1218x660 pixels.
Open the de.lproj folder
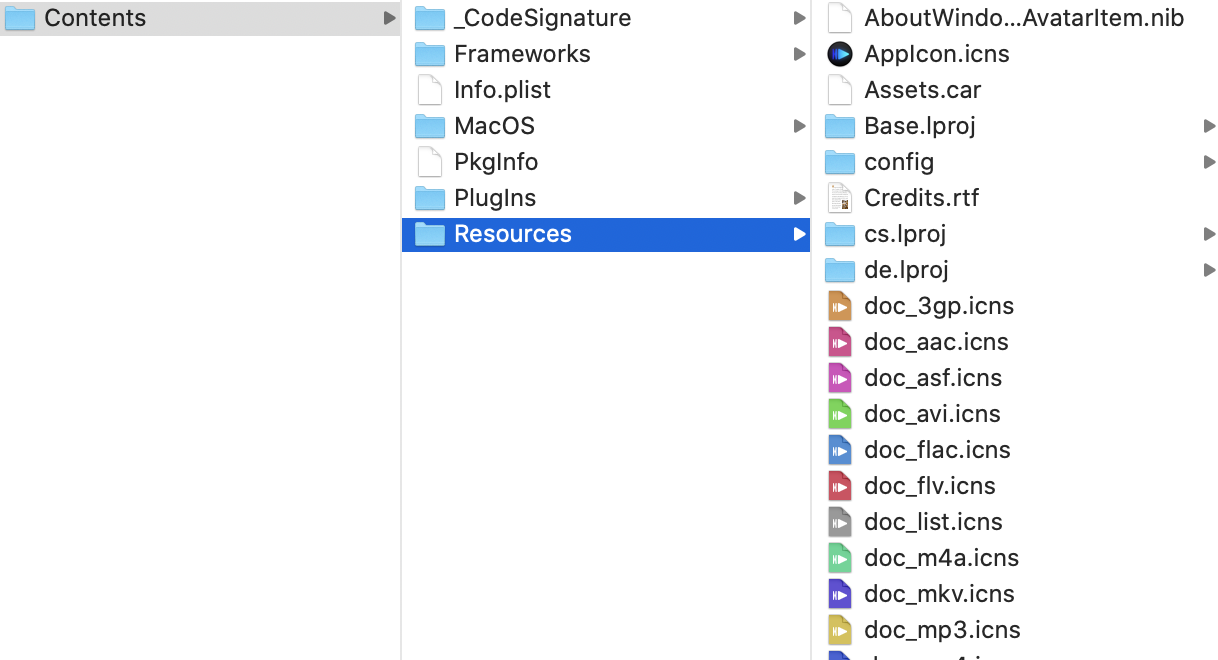[906, 270]
